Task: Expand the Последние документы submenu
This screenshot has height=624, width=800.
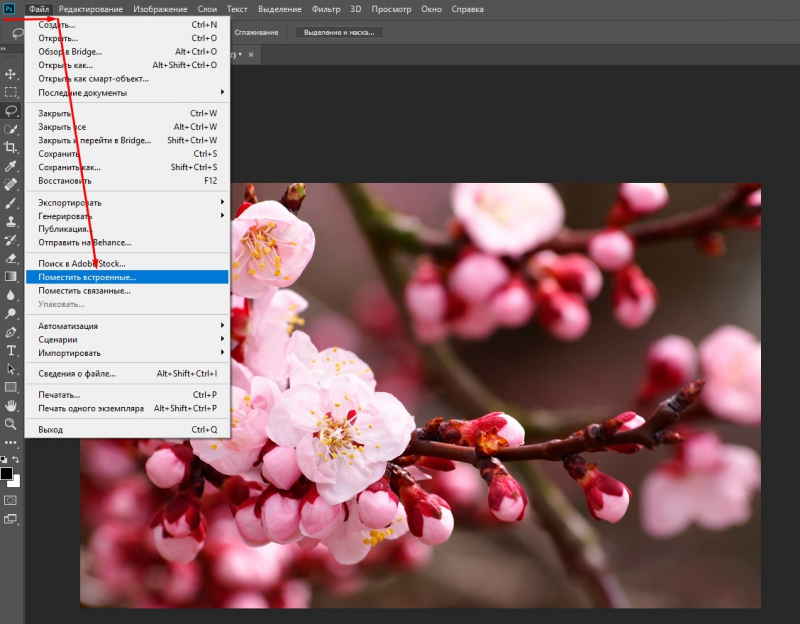Action: (x=127, y=92)
